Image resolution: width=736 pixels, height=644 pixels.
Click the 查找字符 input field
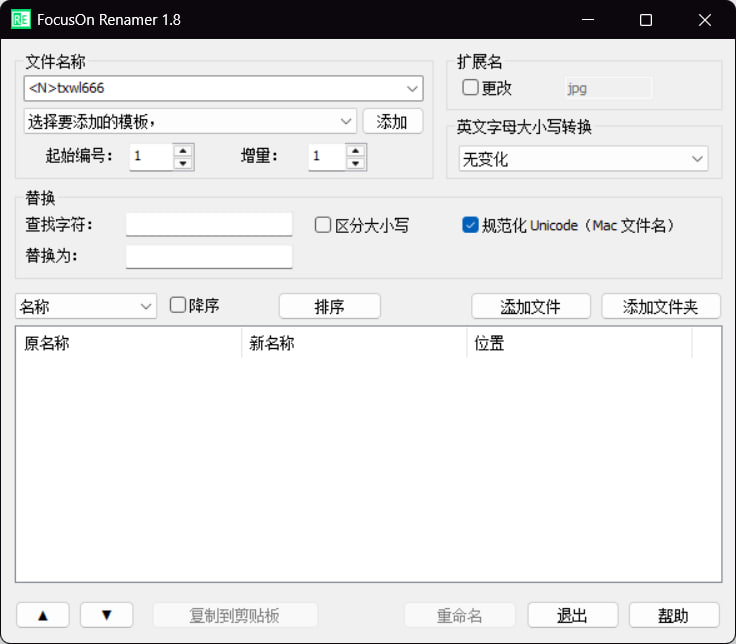click(209, 225)
